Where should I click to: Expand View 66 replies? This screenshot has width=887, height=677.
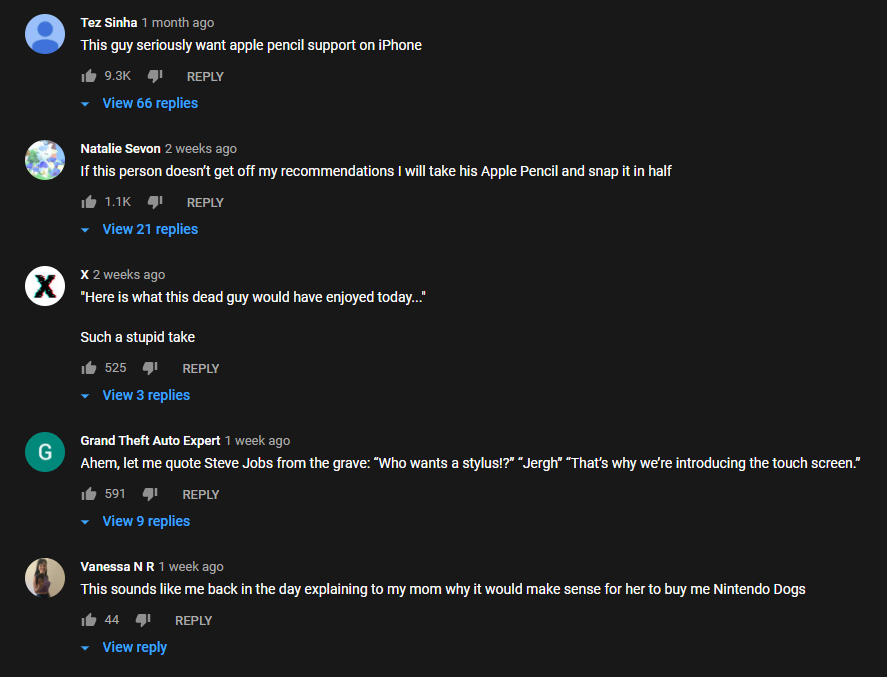139,104
